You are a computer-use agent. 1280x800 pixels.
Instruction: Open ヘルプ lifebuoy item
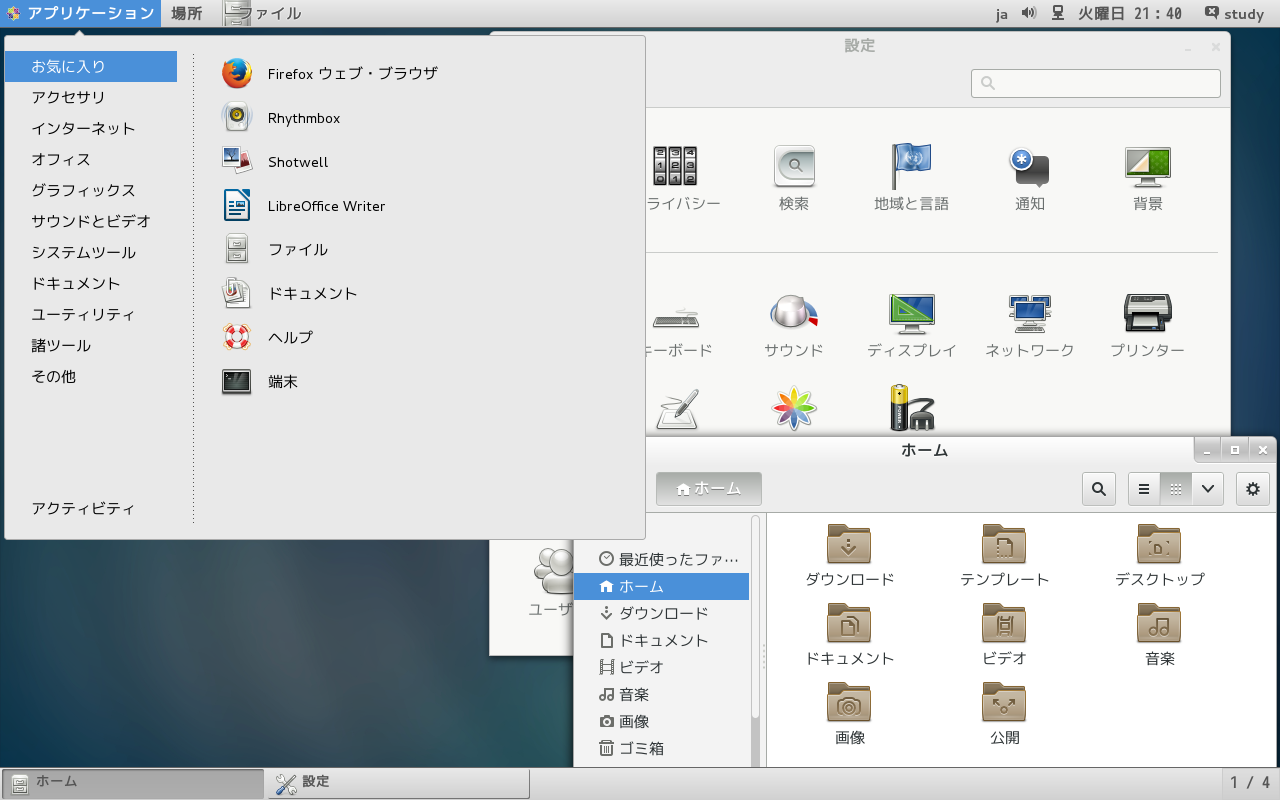point(267,337)
